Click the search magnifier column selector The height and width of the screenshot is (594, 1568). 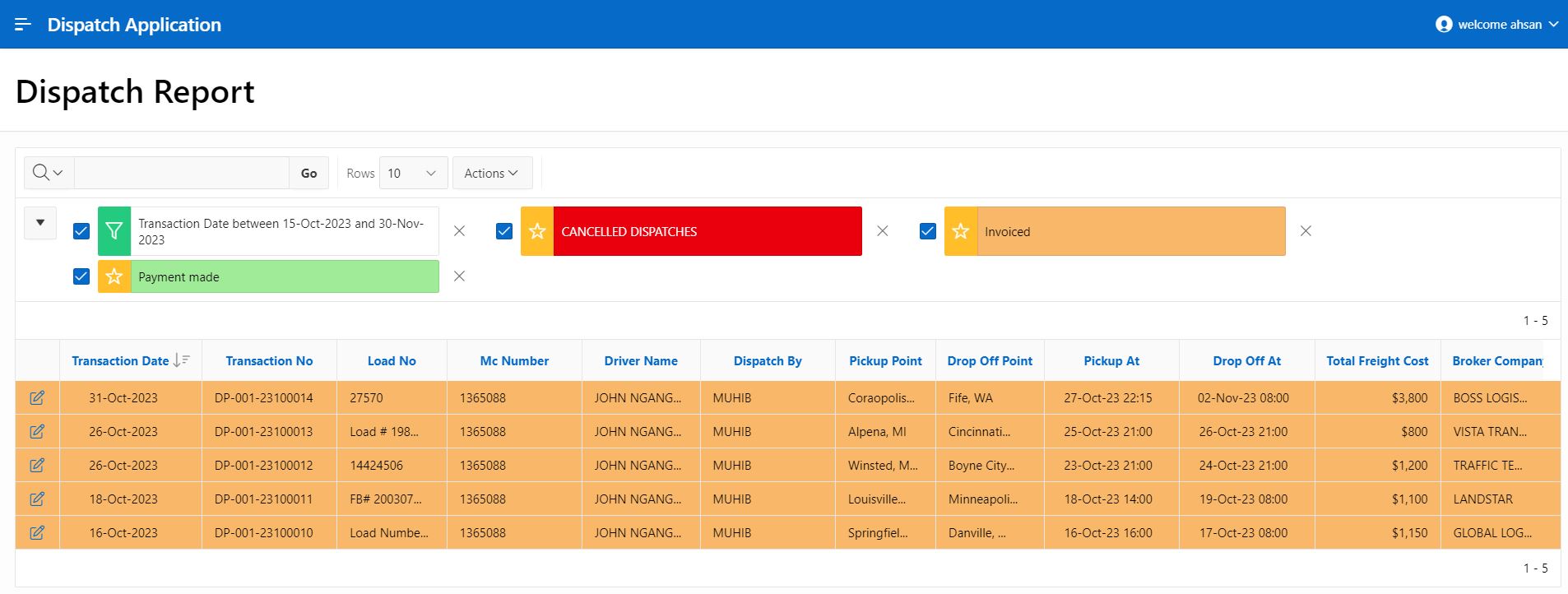click(49, 173)
